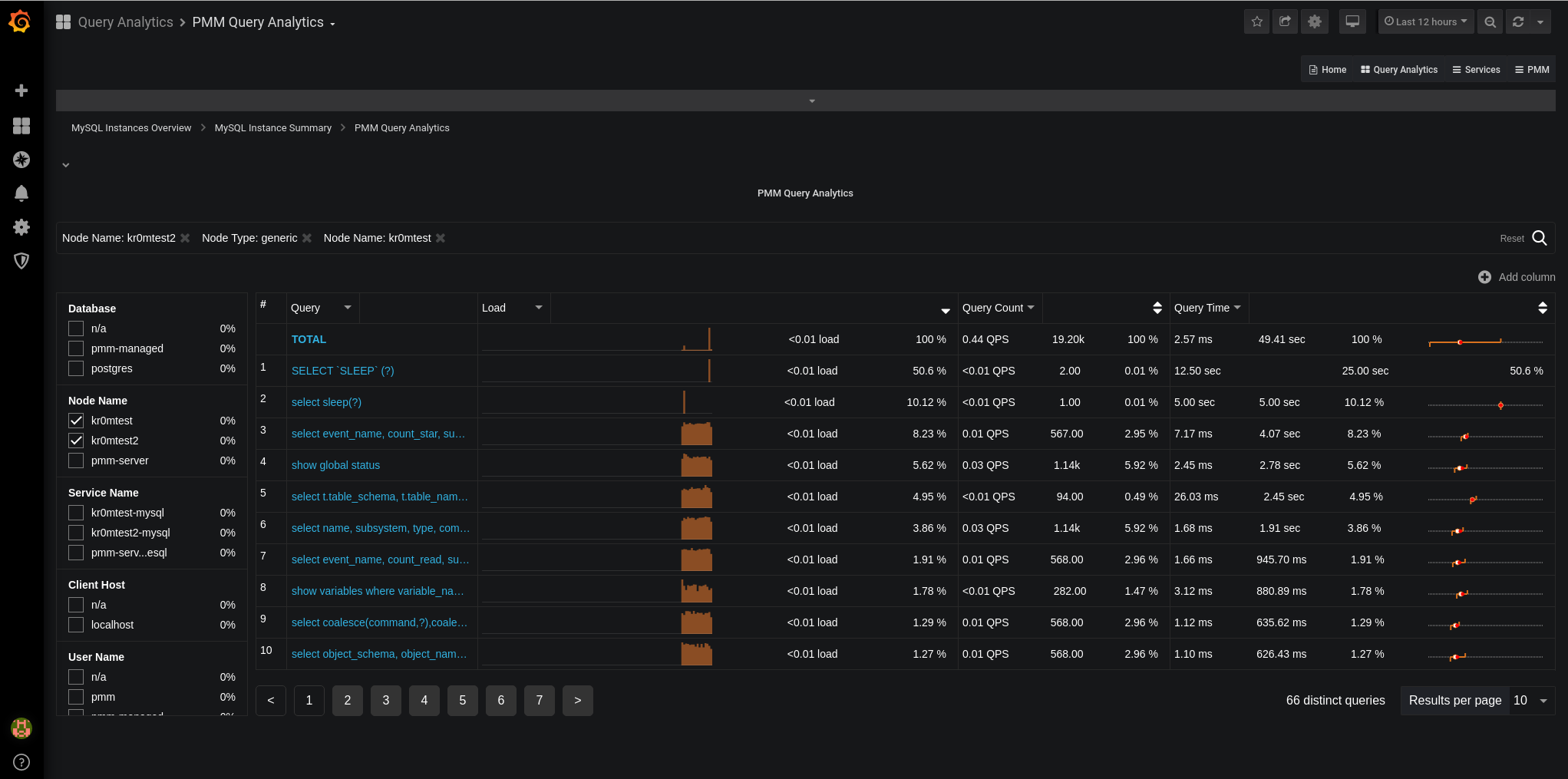Open the Explore compass icon
The image size is (1568, 779).
point(21,160)
